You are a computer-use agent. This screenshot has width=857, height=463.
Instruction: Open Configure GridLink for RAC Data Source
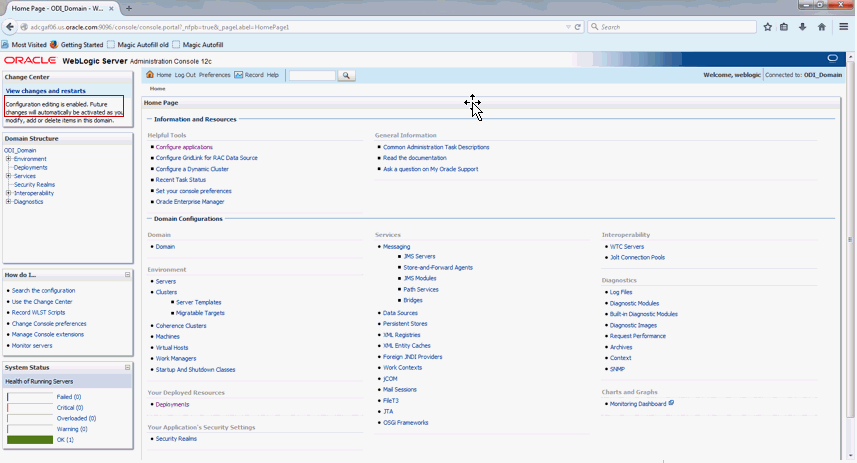click(207, 158)
